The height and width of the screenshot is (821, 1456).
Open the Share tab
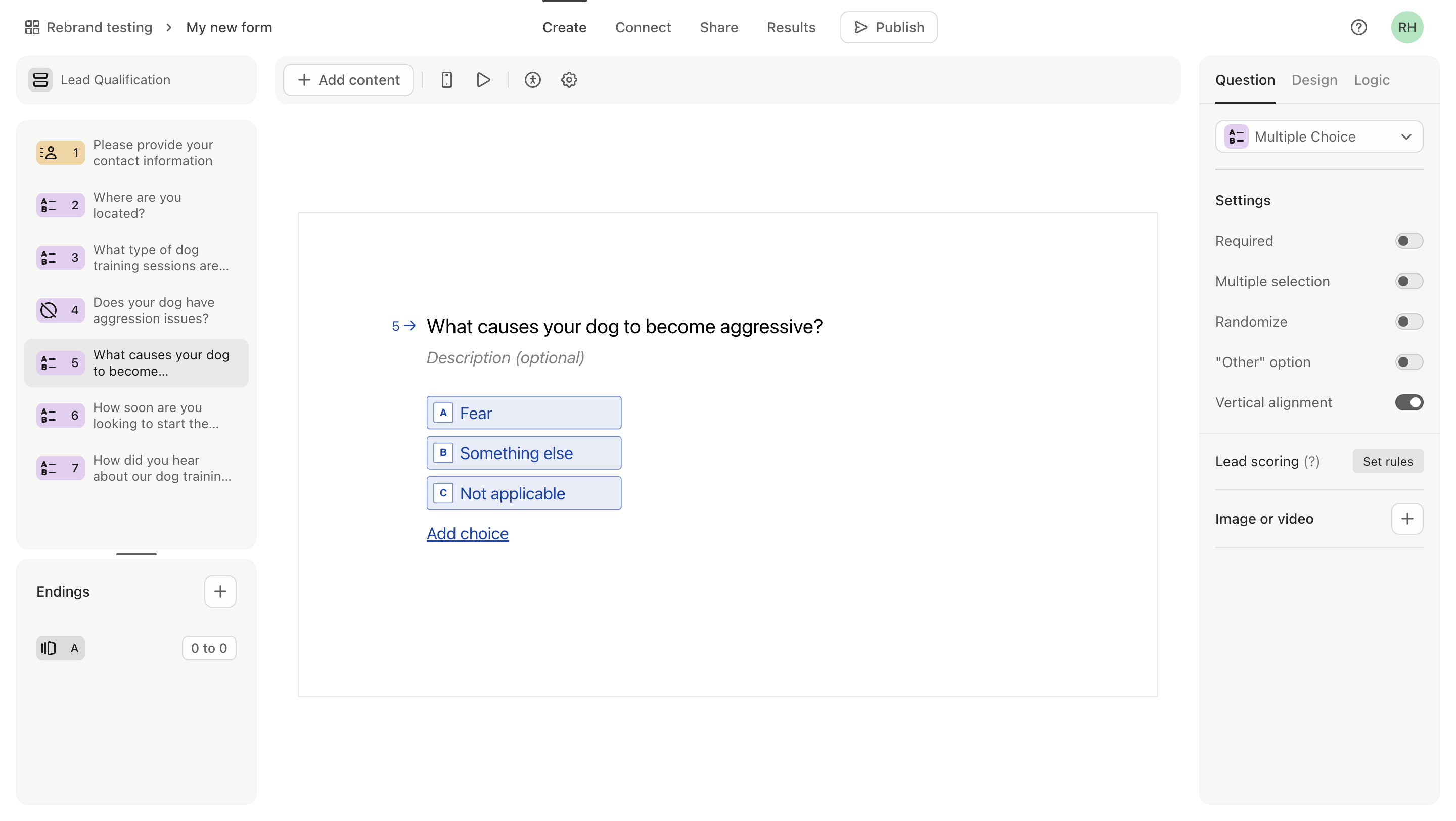pyautogui.click(x=718, y=27)
